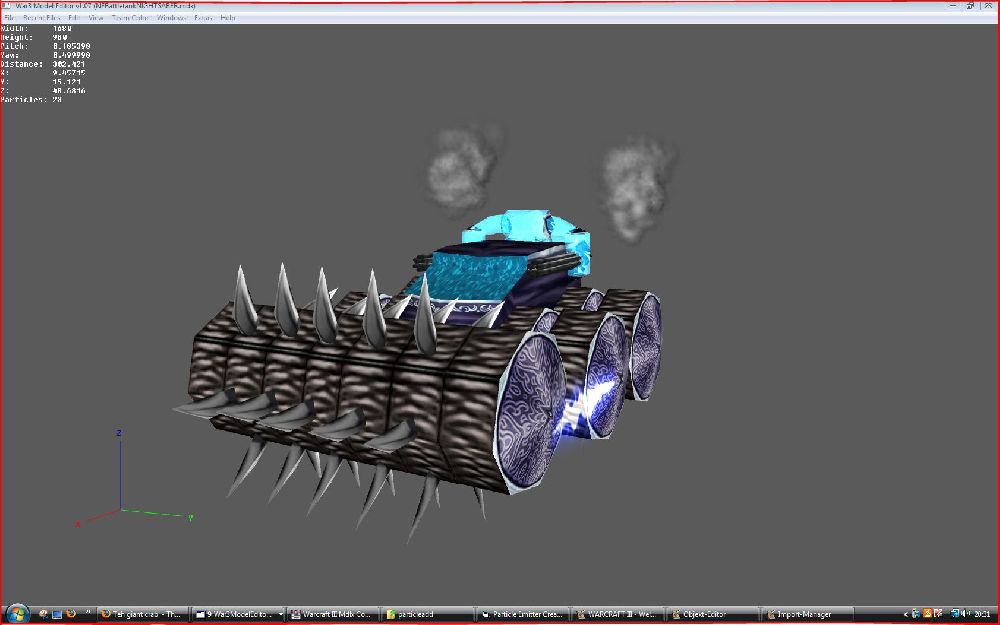
Task: Expand the quick launch overflow chevron
Action: [88, 612]
